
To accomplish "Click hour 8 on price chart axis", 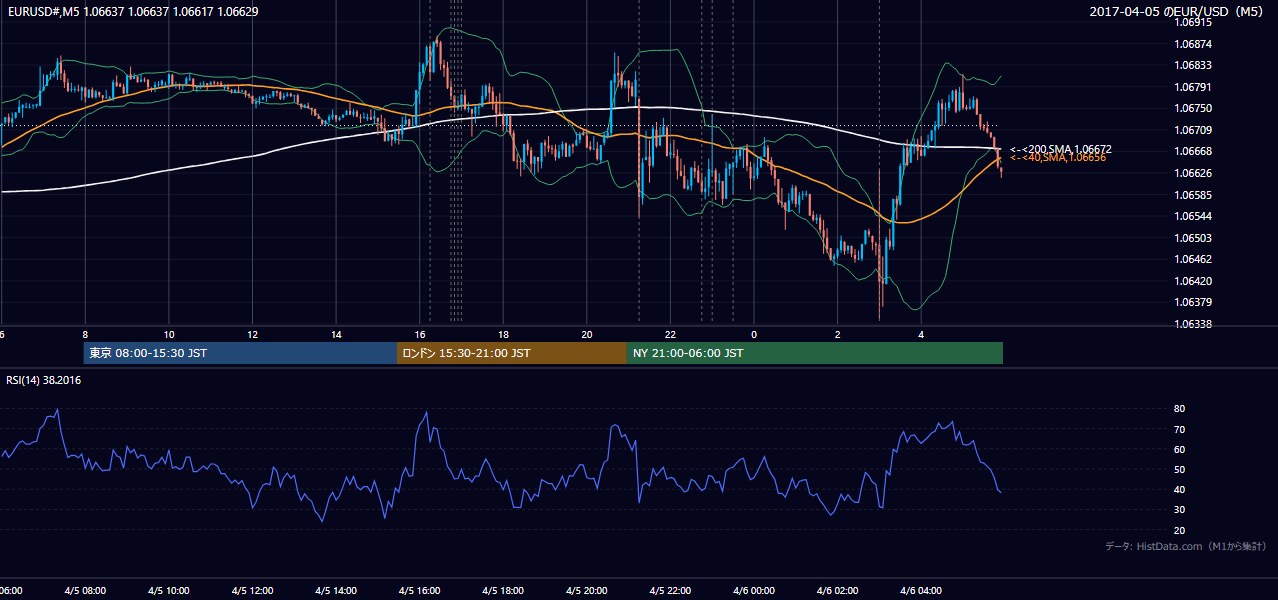I will coord(85,334).
